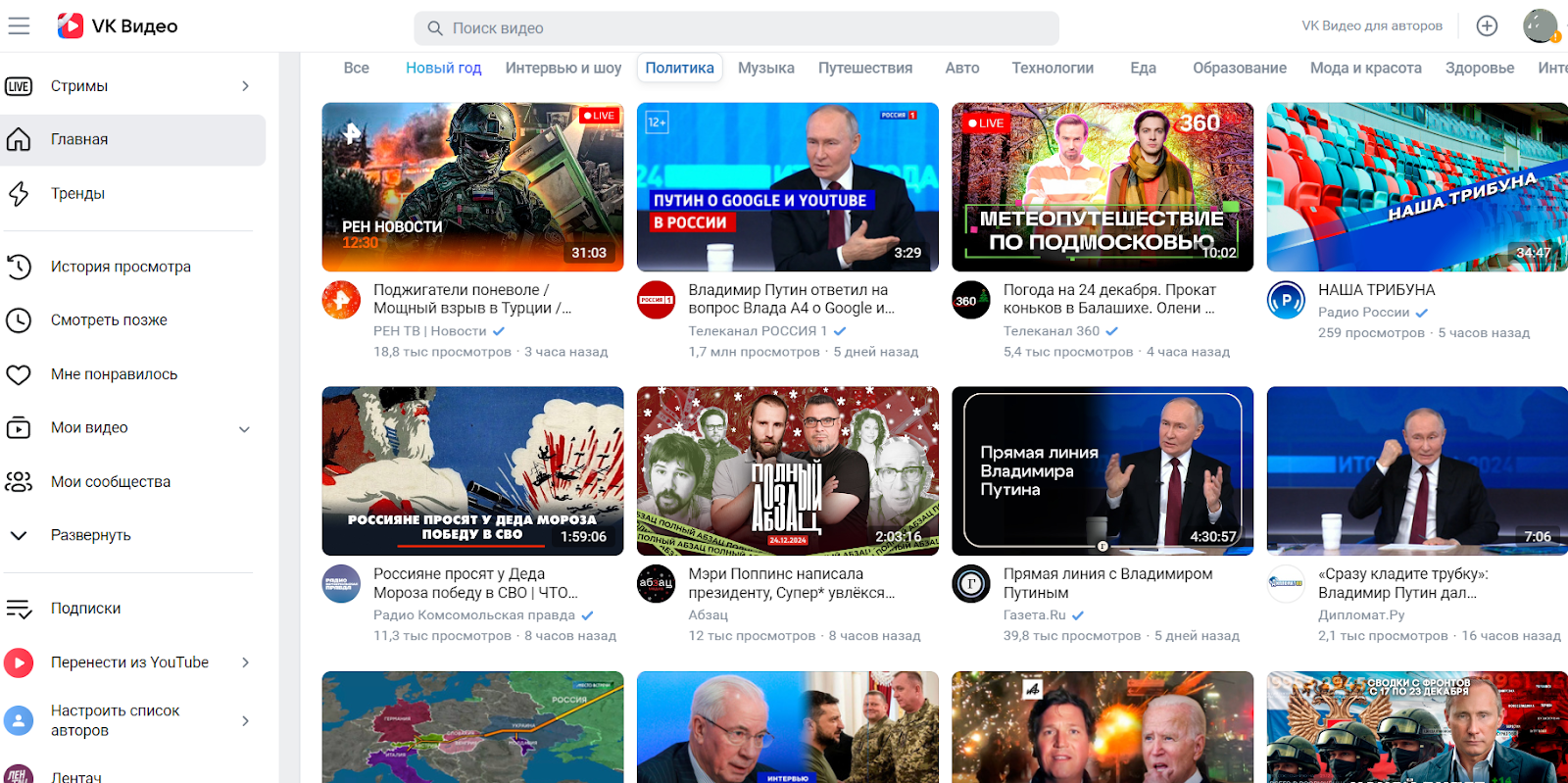Expand the Мои видео dropdown chevron
Viewport: 1568px width, 783px height.
point(245,429)
